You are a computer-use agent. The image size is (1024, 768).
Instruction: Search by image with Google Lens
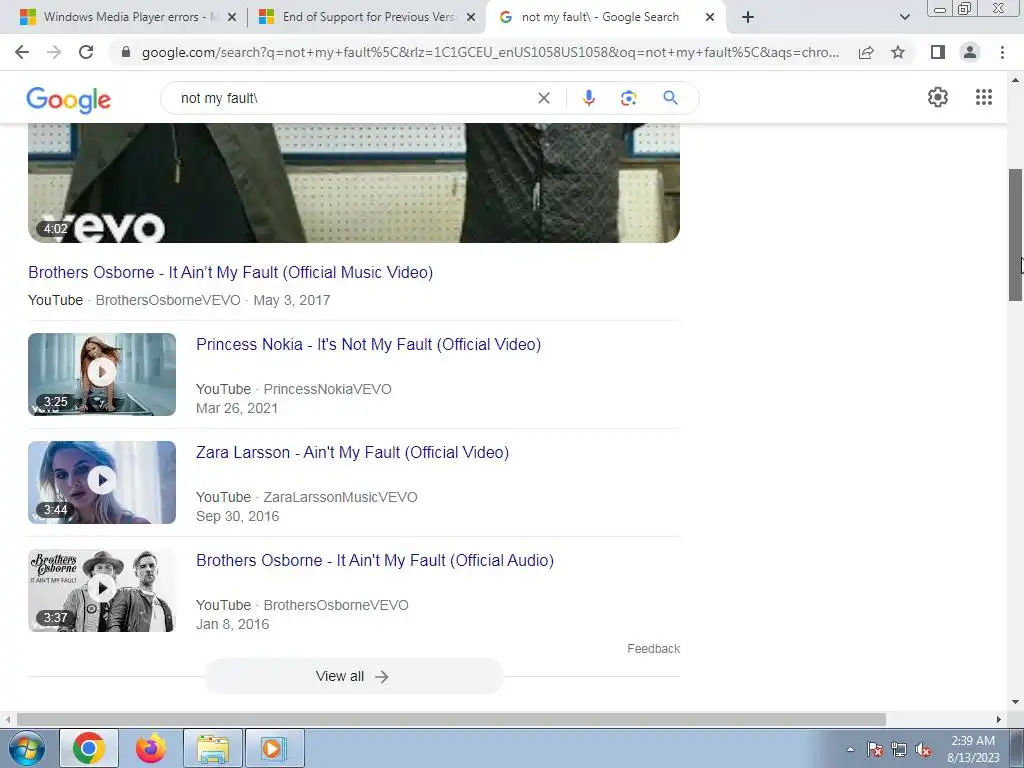tap(628, 98)
